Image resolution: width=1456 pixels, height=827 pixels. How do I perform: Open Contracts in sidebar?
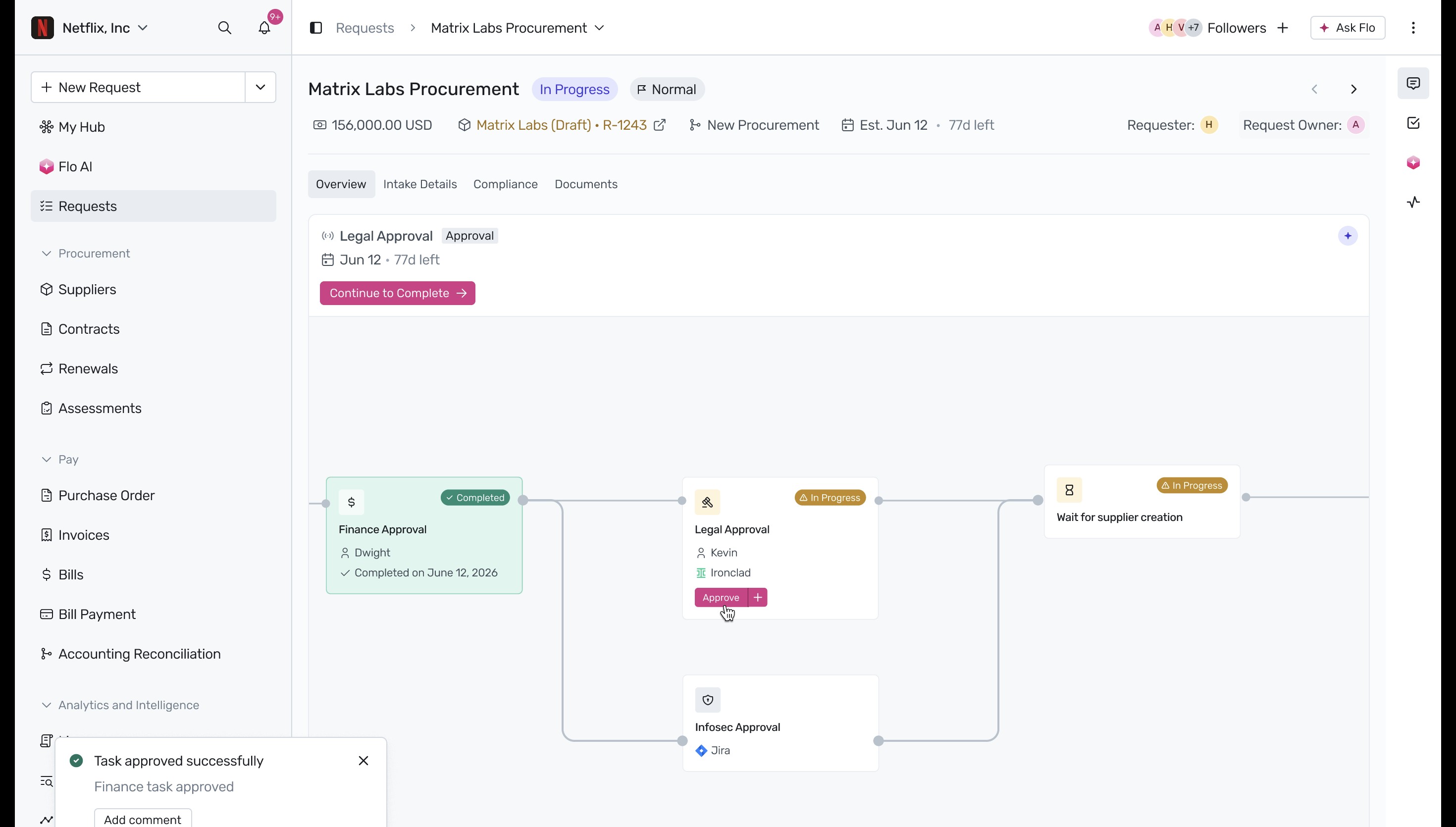(154, 329)
